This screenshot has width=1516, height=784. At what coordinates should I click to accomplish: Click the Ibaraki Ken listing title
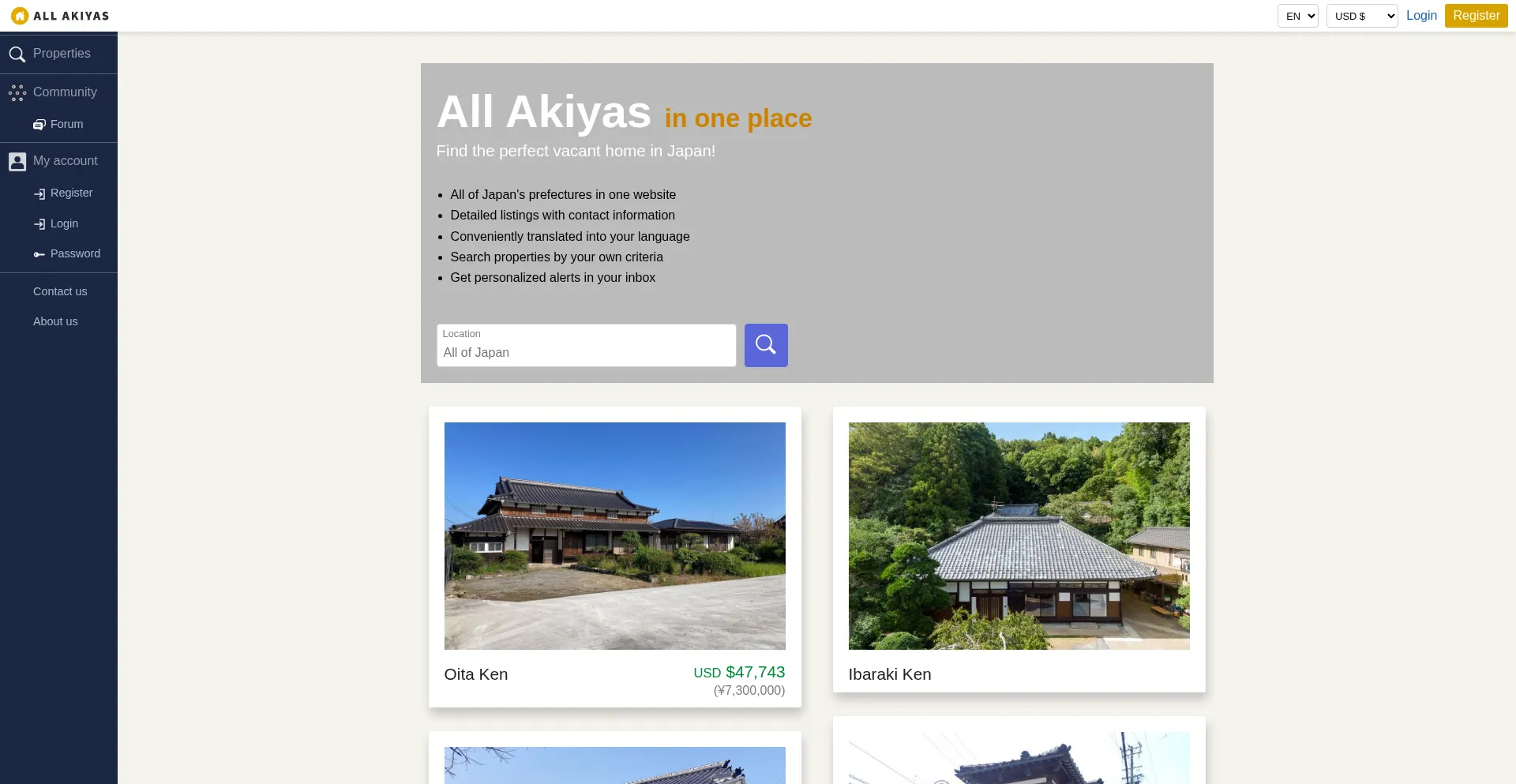click(890, 674)
